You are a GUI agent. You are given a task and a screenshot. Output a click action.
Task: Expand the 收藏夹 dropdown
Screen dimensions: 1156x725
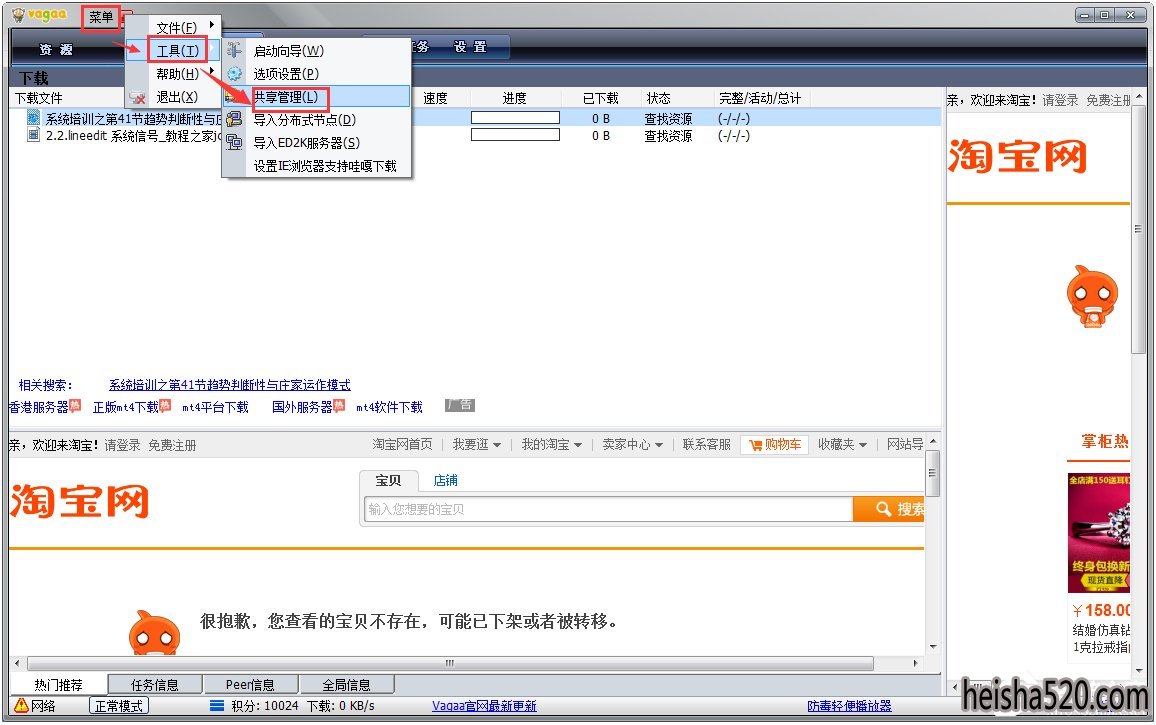(843, 445)
